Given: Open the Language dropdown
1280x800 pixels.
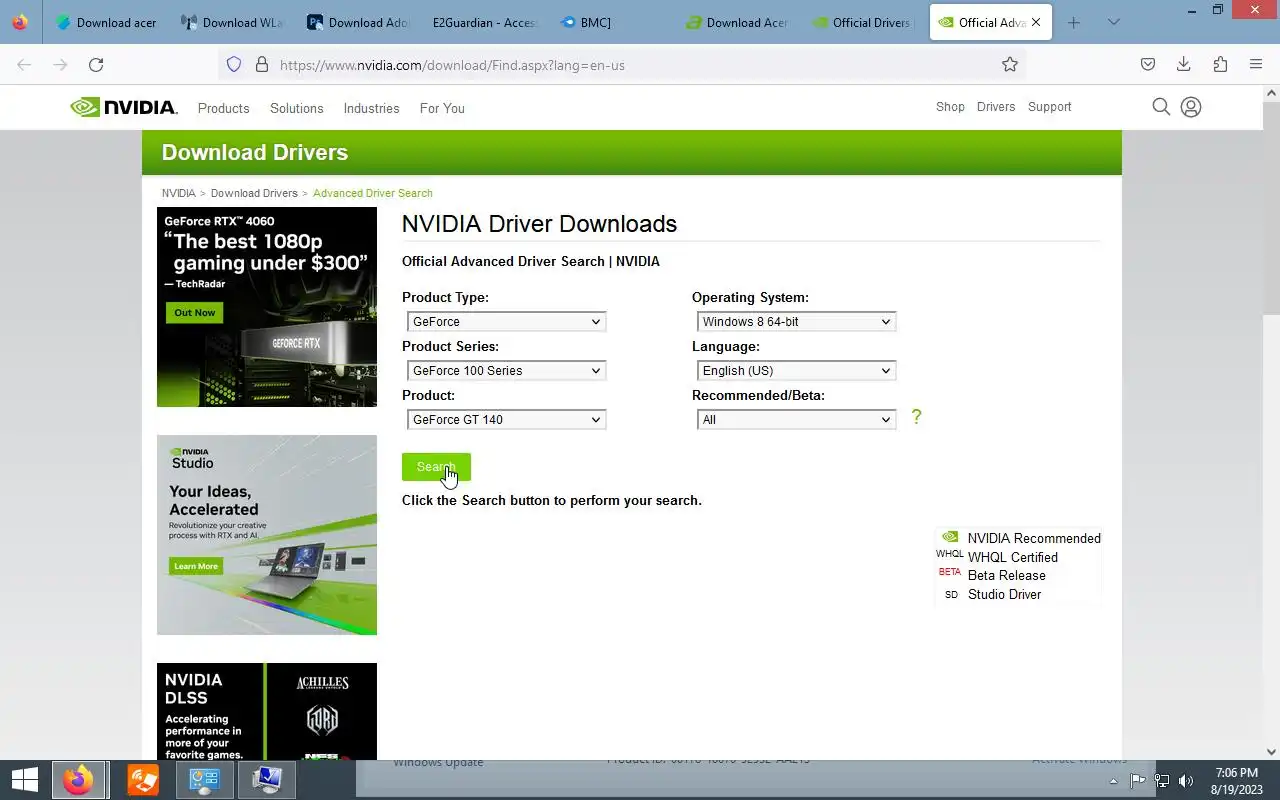Looking at the screenshot, I should click(796, 370).
